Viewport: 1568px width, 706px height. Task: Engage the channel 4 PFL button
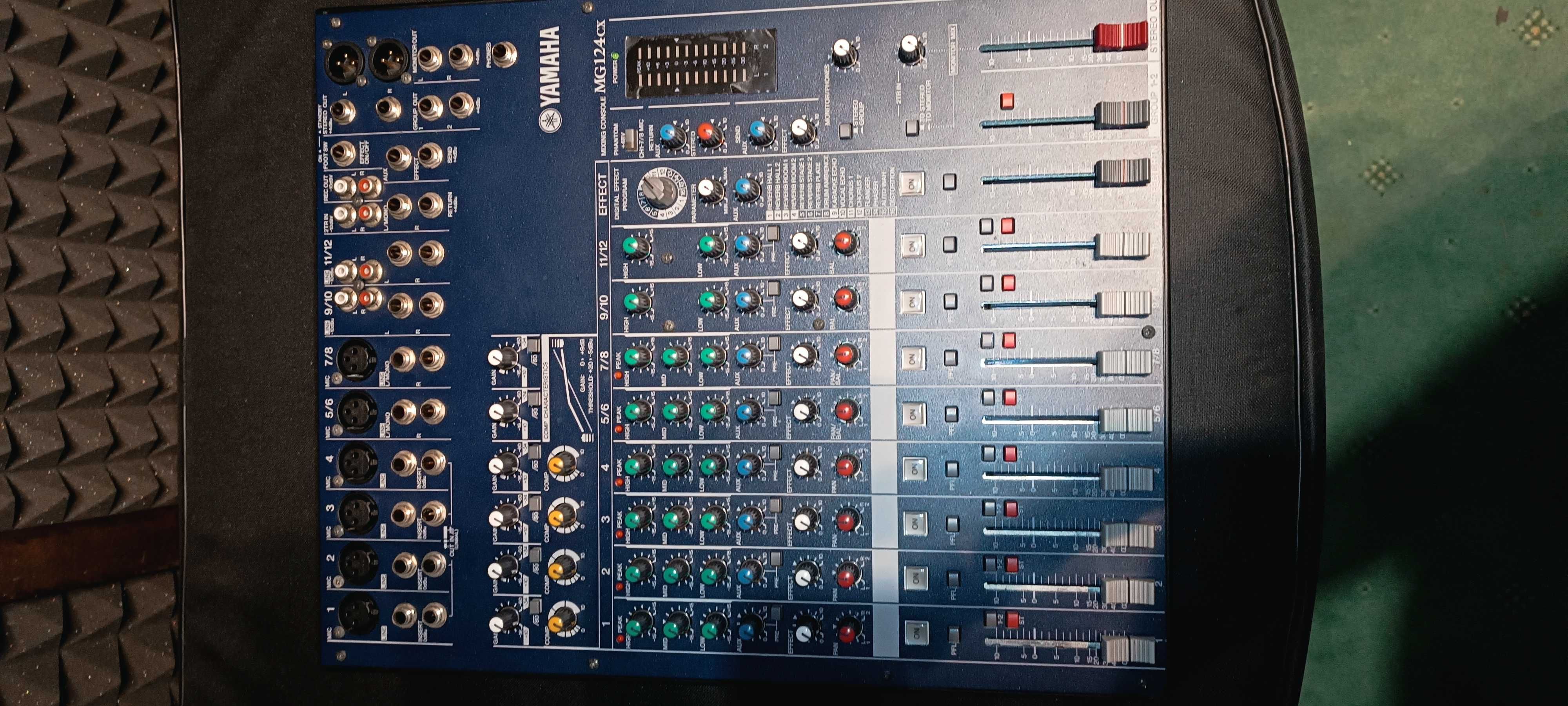click(x=952, y=469)
